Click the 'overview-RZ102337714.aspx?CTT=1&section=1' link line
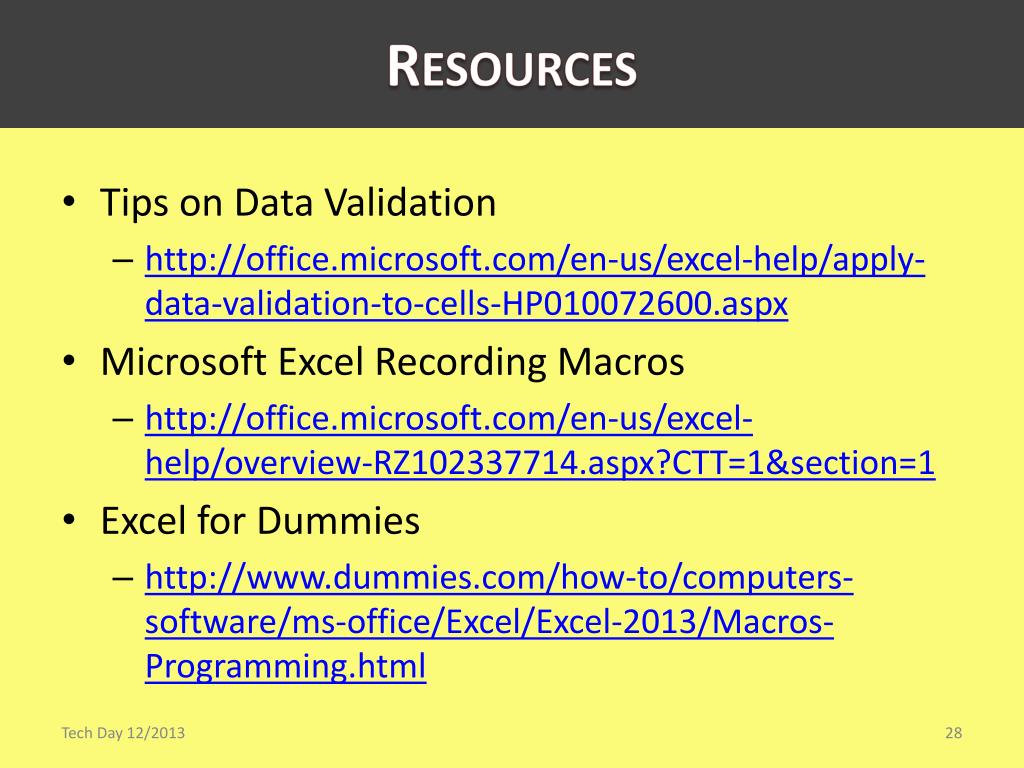The height and width of the screenshot is (768, 1024). pyautogui.click(x=540, y=463)
